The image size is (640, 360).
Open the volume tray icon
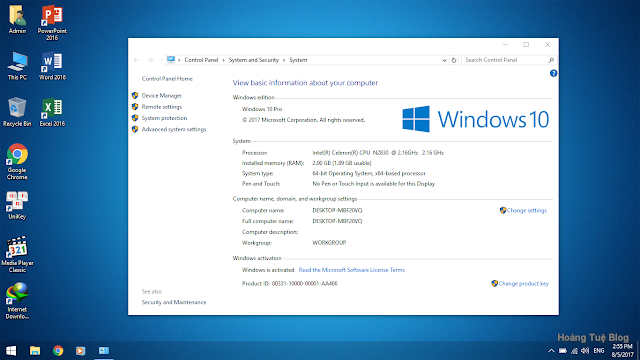click(585, 351)
